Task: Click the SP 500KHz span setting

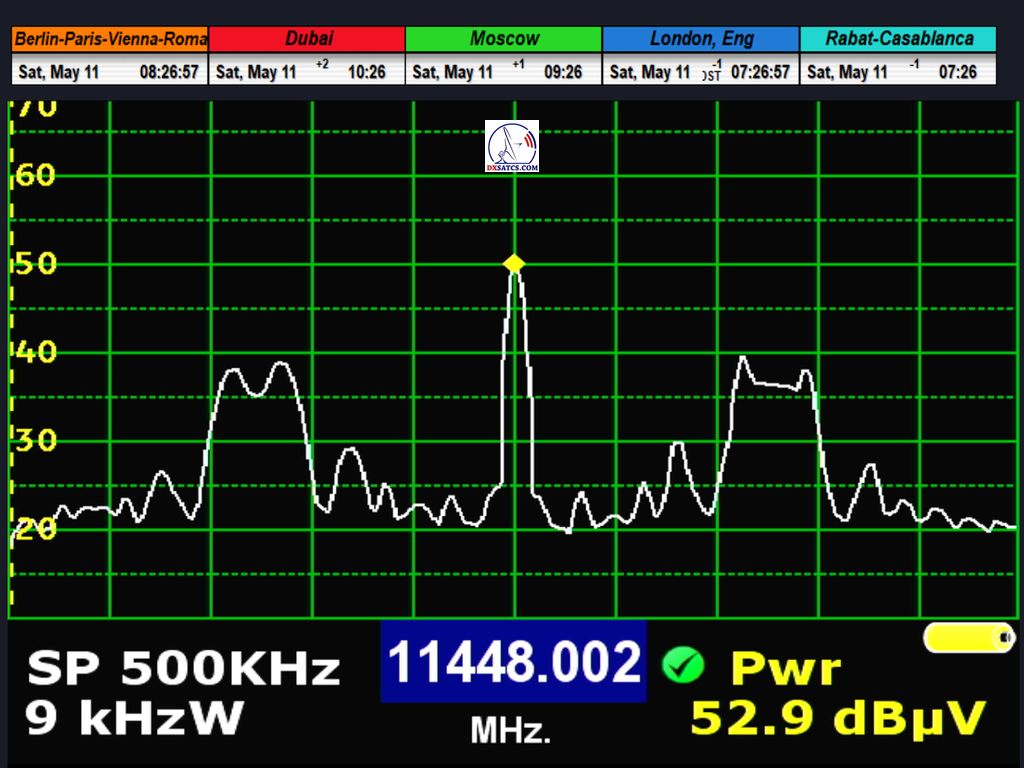Action: pyautogui.click(x=183, y=669)
